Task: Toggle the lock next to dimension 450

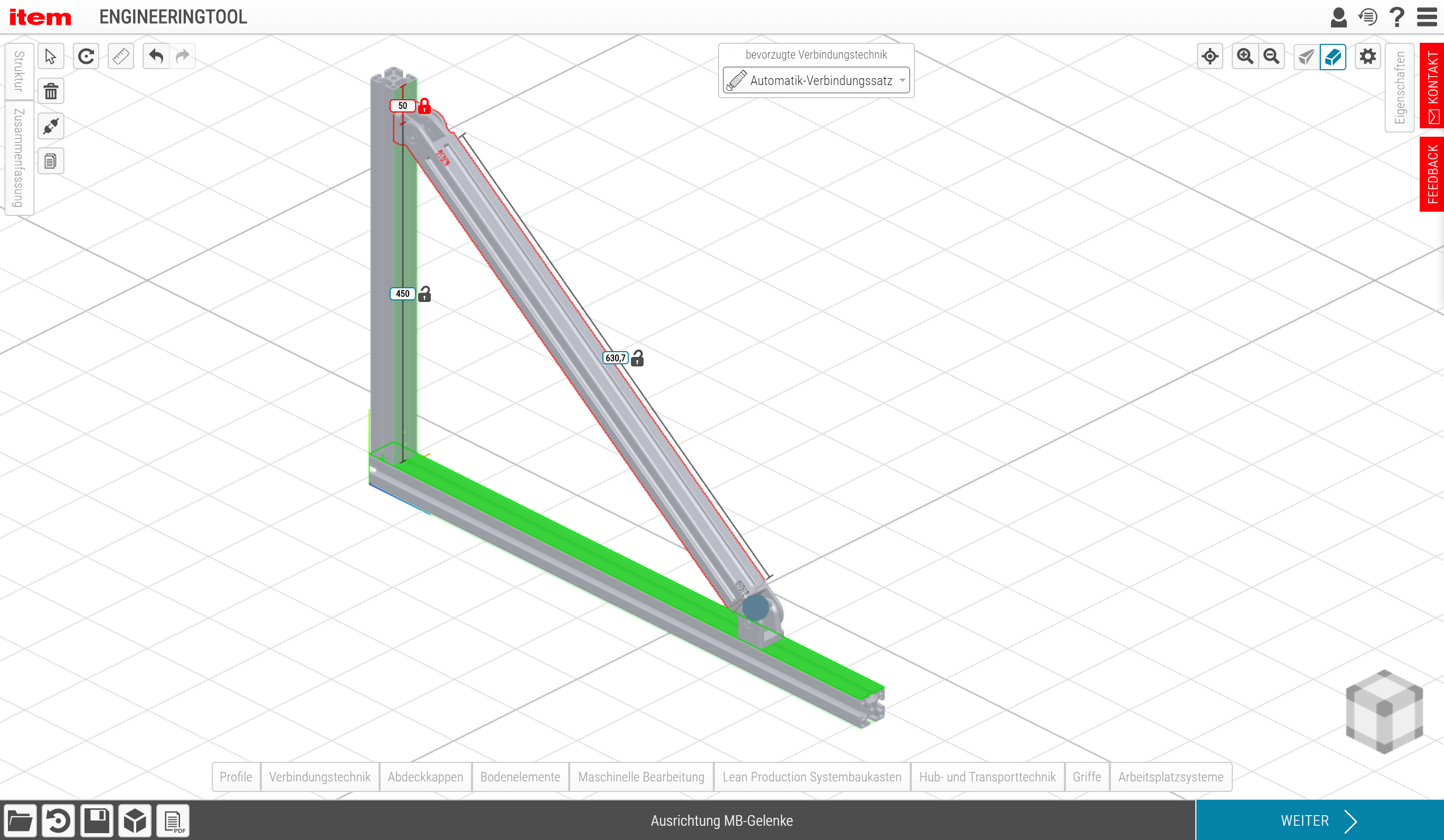Action: point(424,294)
